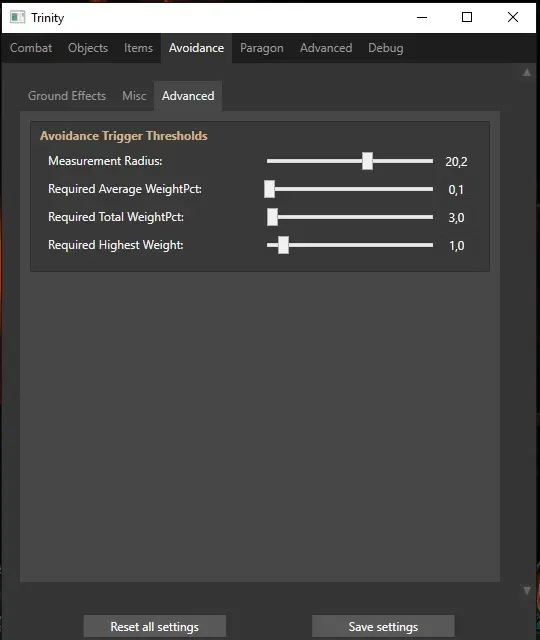The height and width of the screenshot is (640, 540).
Task: Close the Trinity window
Action: coord(513,18)
